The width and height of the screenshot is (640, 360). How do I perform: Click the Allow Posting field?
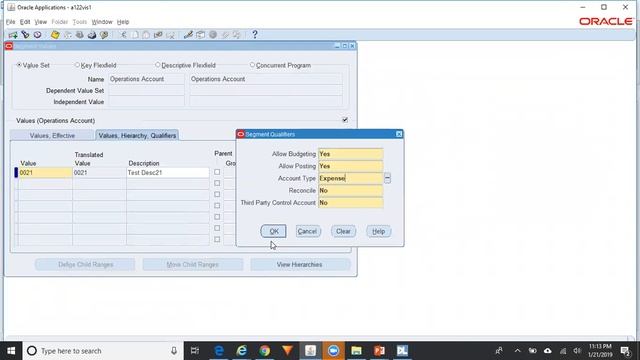coord(351,166)
